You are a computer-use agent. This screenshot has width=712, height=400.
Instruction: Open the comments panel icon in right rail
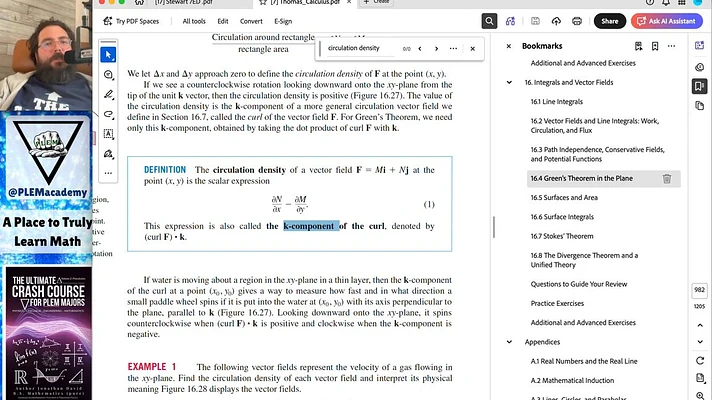(699, 67)
